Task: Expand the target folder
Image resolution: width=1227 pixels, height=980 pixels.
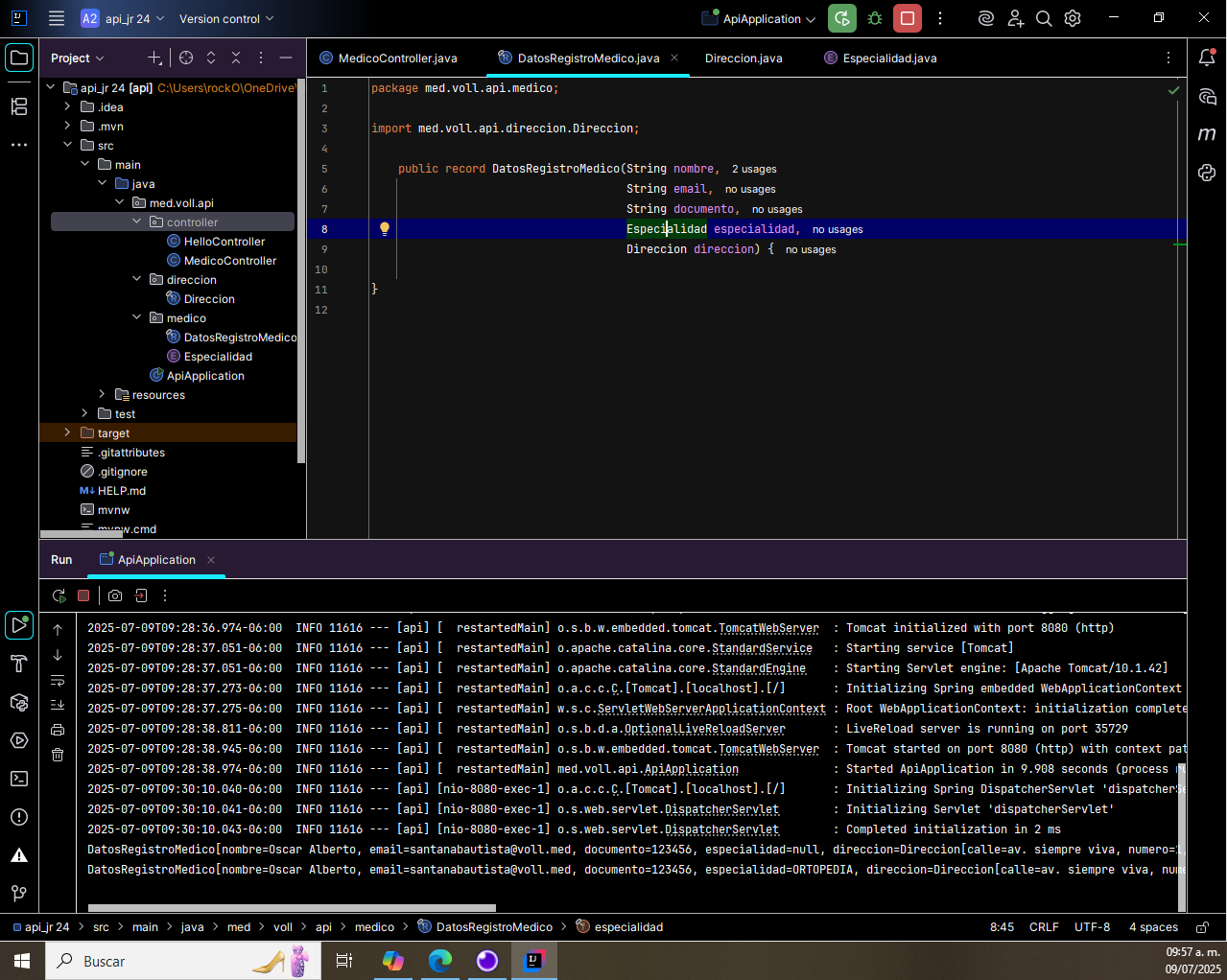Action: pyautogui.click(x=67, y=432)
